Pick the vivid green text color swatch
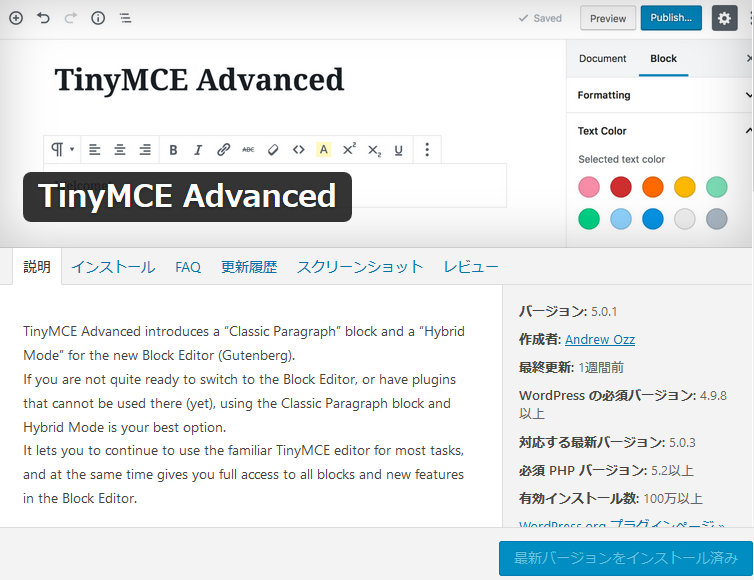This screenshot has height=580, width=754. tap(589, 219)
